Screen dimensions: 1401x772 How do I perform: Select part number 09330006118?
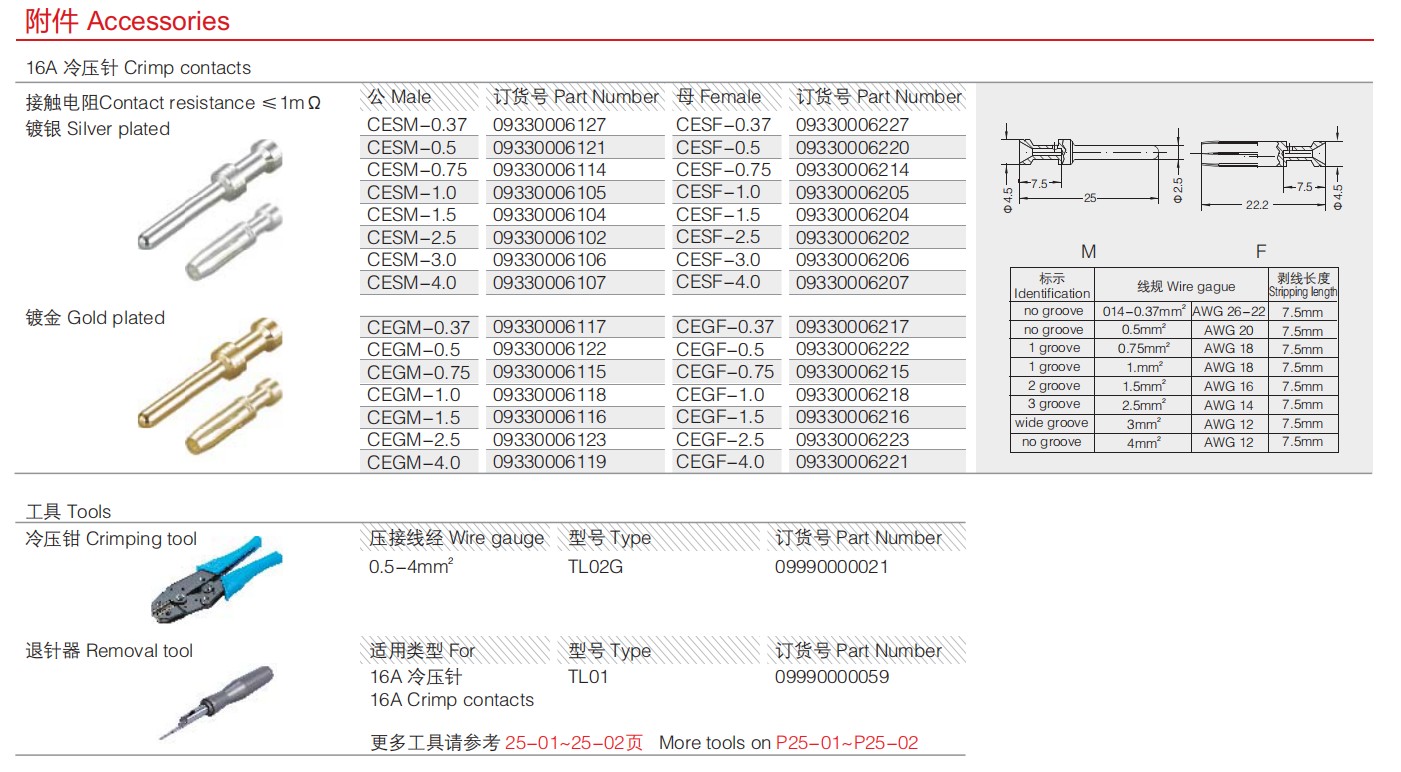tap(549, 395)
